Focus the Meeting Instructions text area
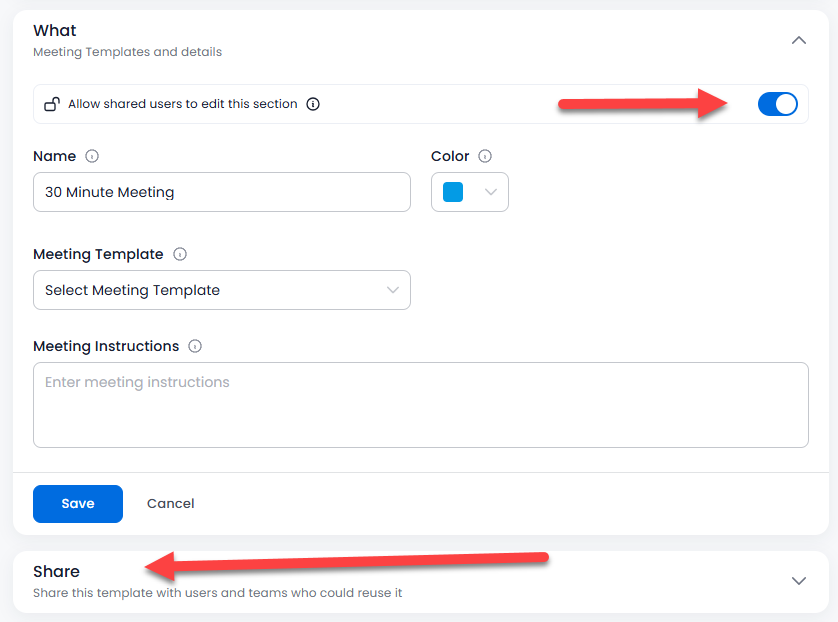 [420, 404]
